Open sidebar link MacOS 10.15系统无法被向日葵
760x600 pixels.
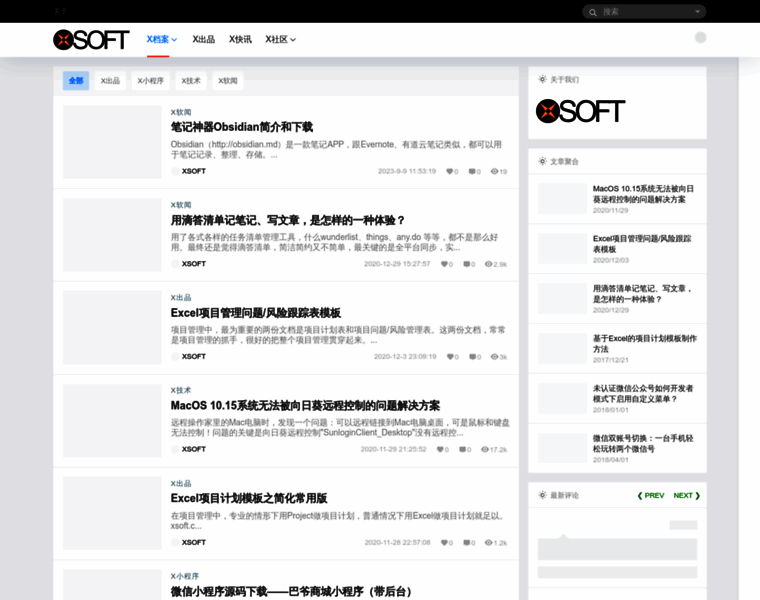(643, 194)
